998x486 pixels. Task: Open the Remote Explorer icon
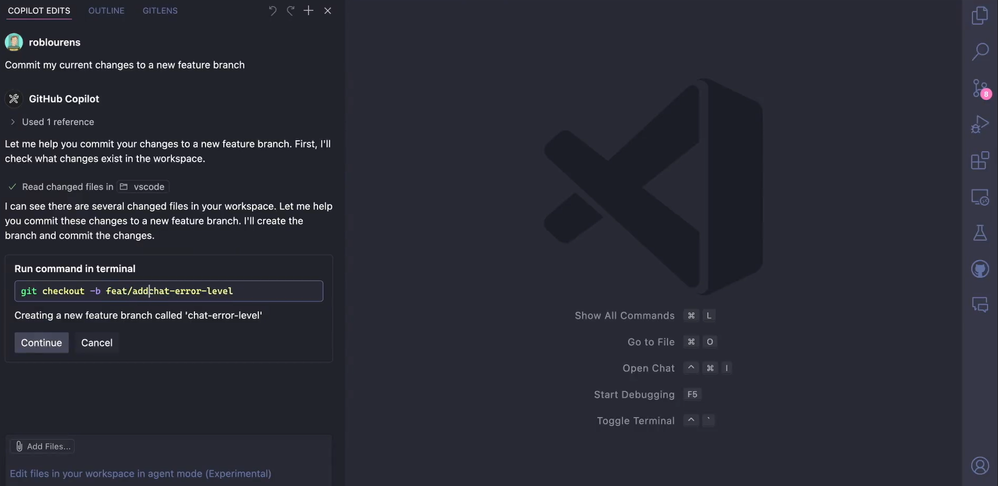pos(980,197)
